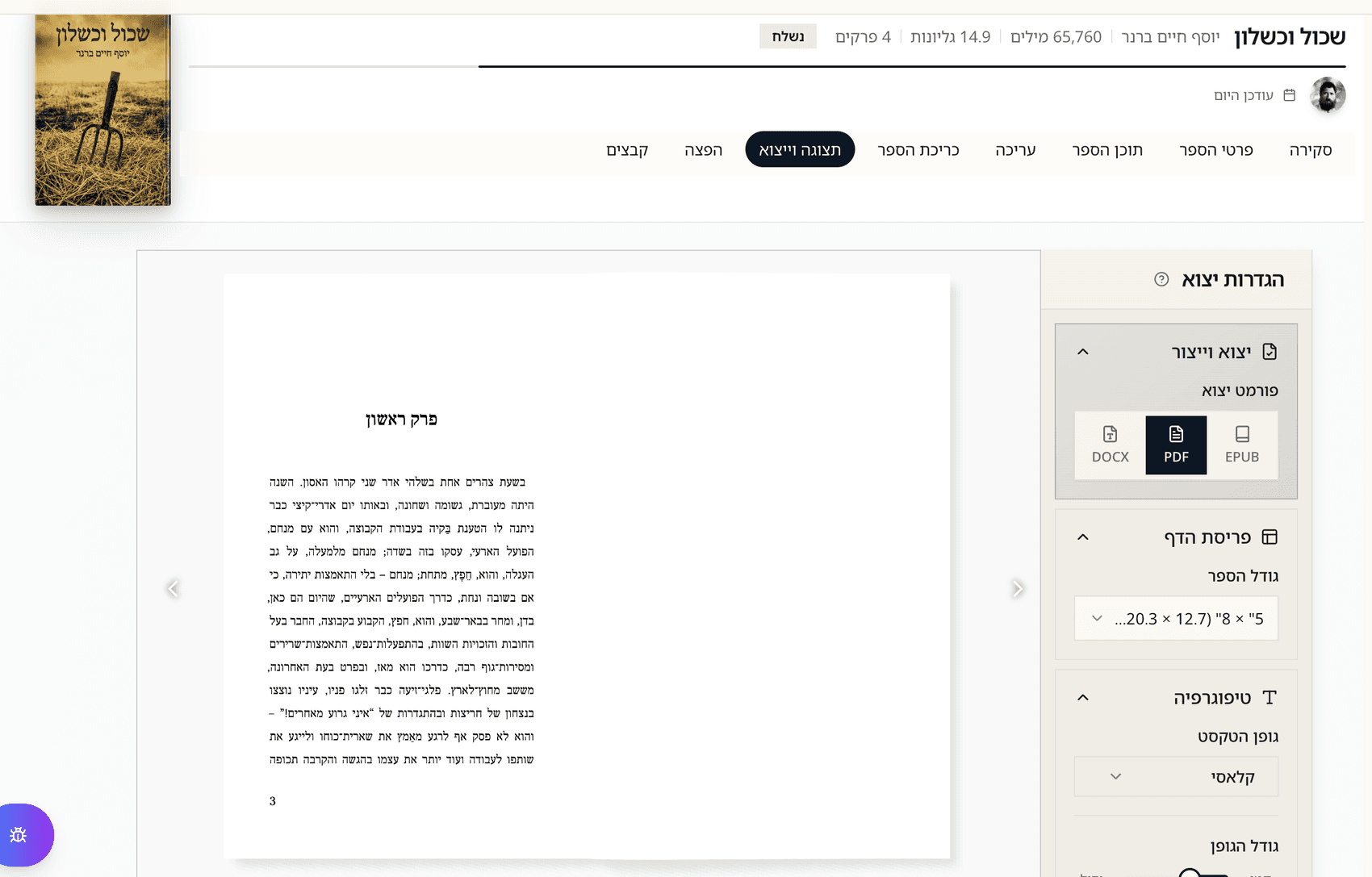Open the תוכן הספר tab
The width and height of the screenshot is (1372, 877).
point(1107,150)
